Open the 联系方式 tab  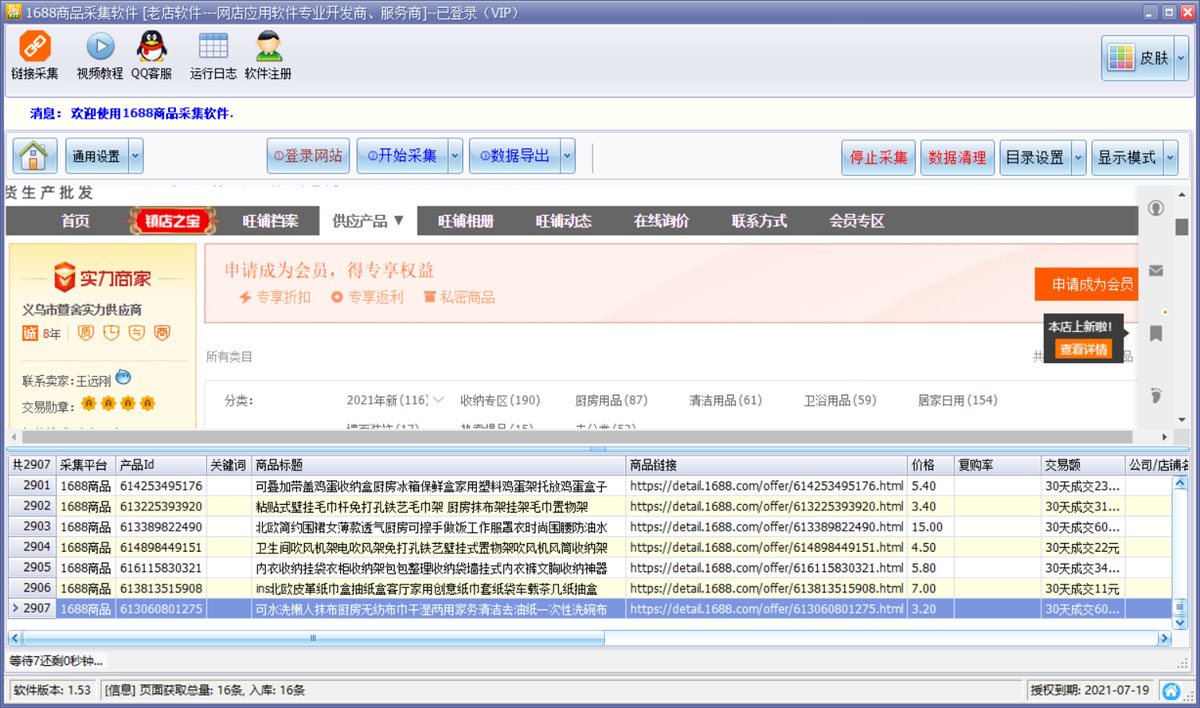coord(759,221)
